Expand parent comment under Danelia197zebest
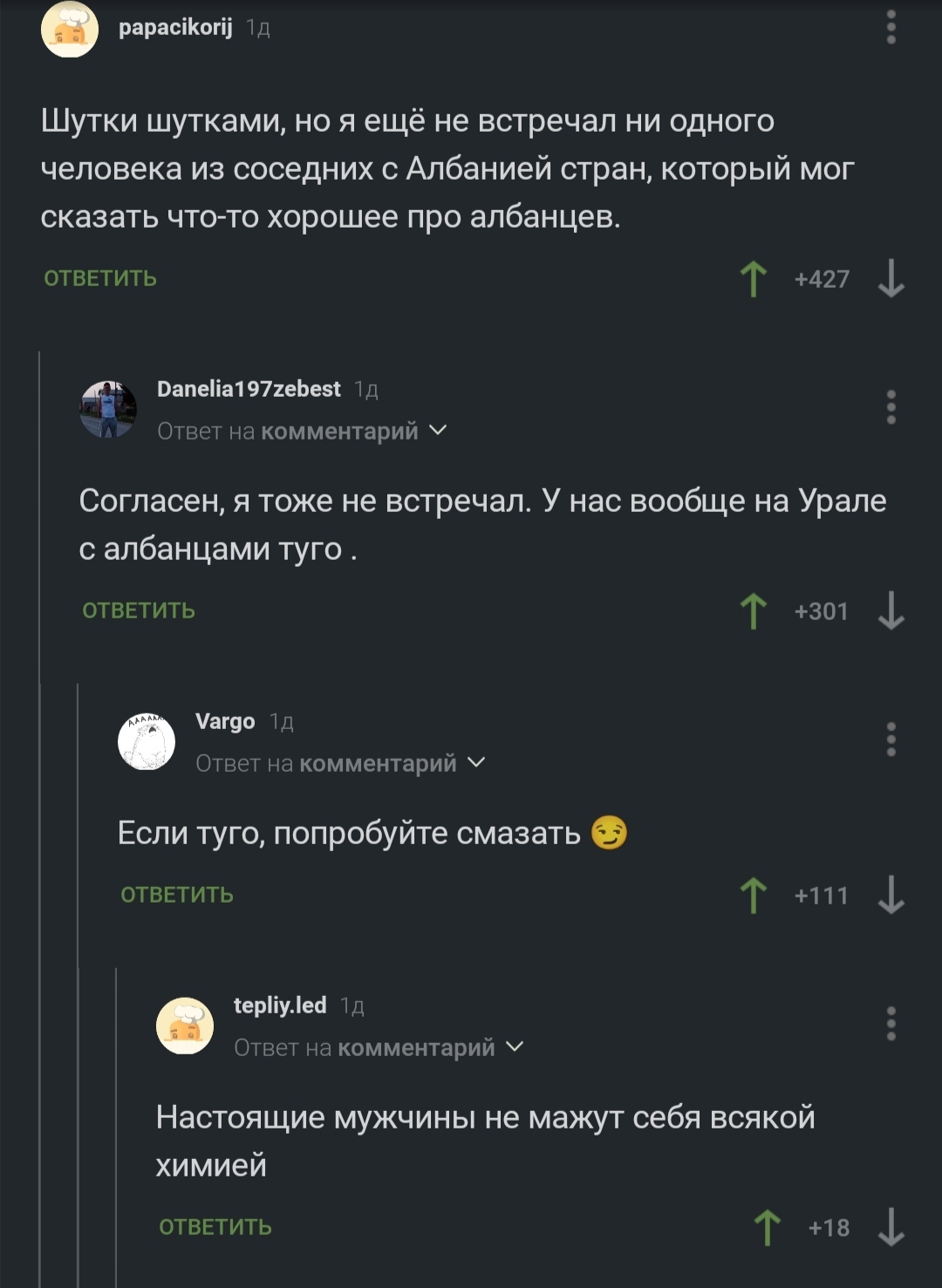 439,430
